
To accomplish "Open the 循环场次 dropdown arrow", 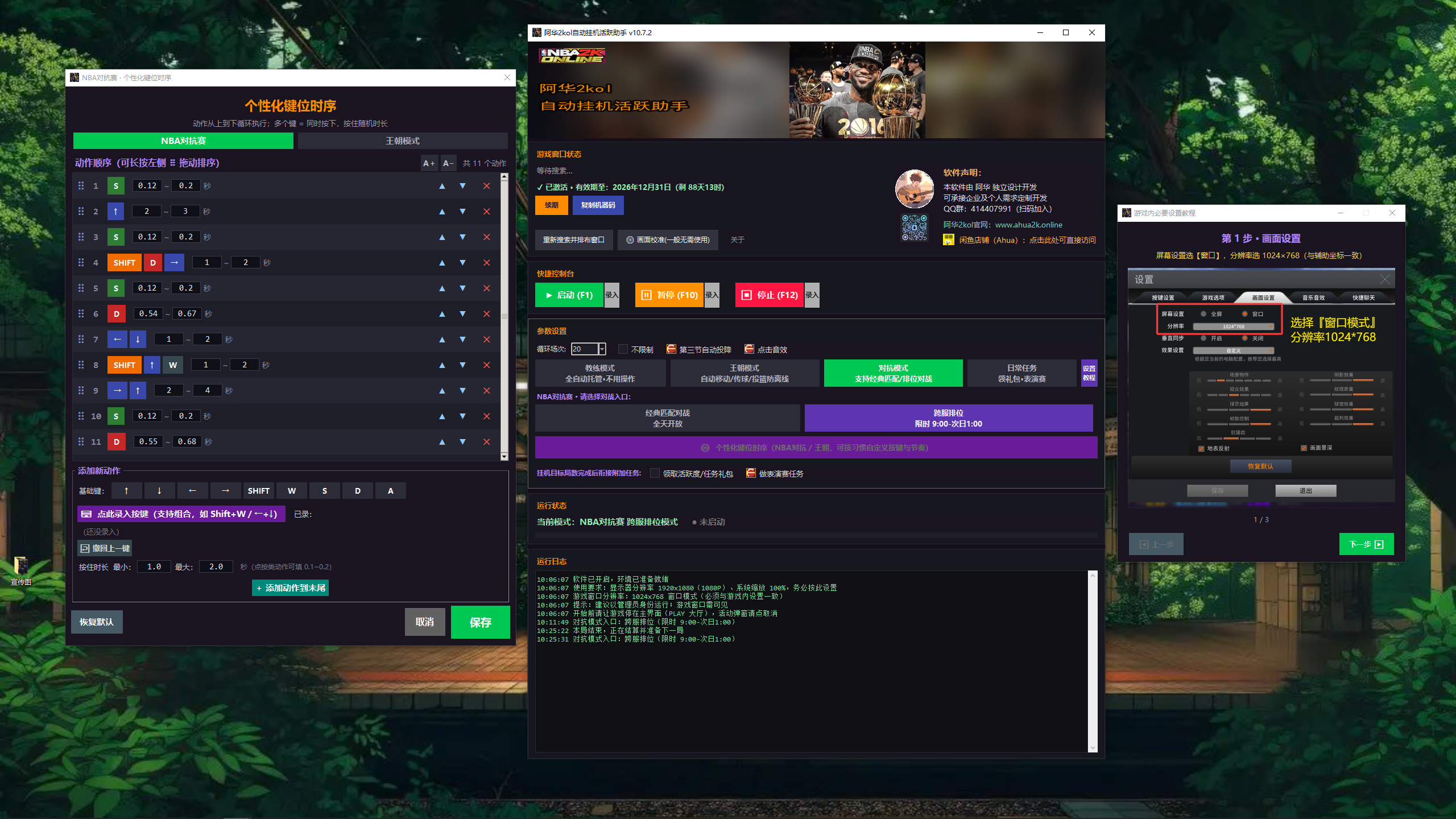I will coord(602,349).
